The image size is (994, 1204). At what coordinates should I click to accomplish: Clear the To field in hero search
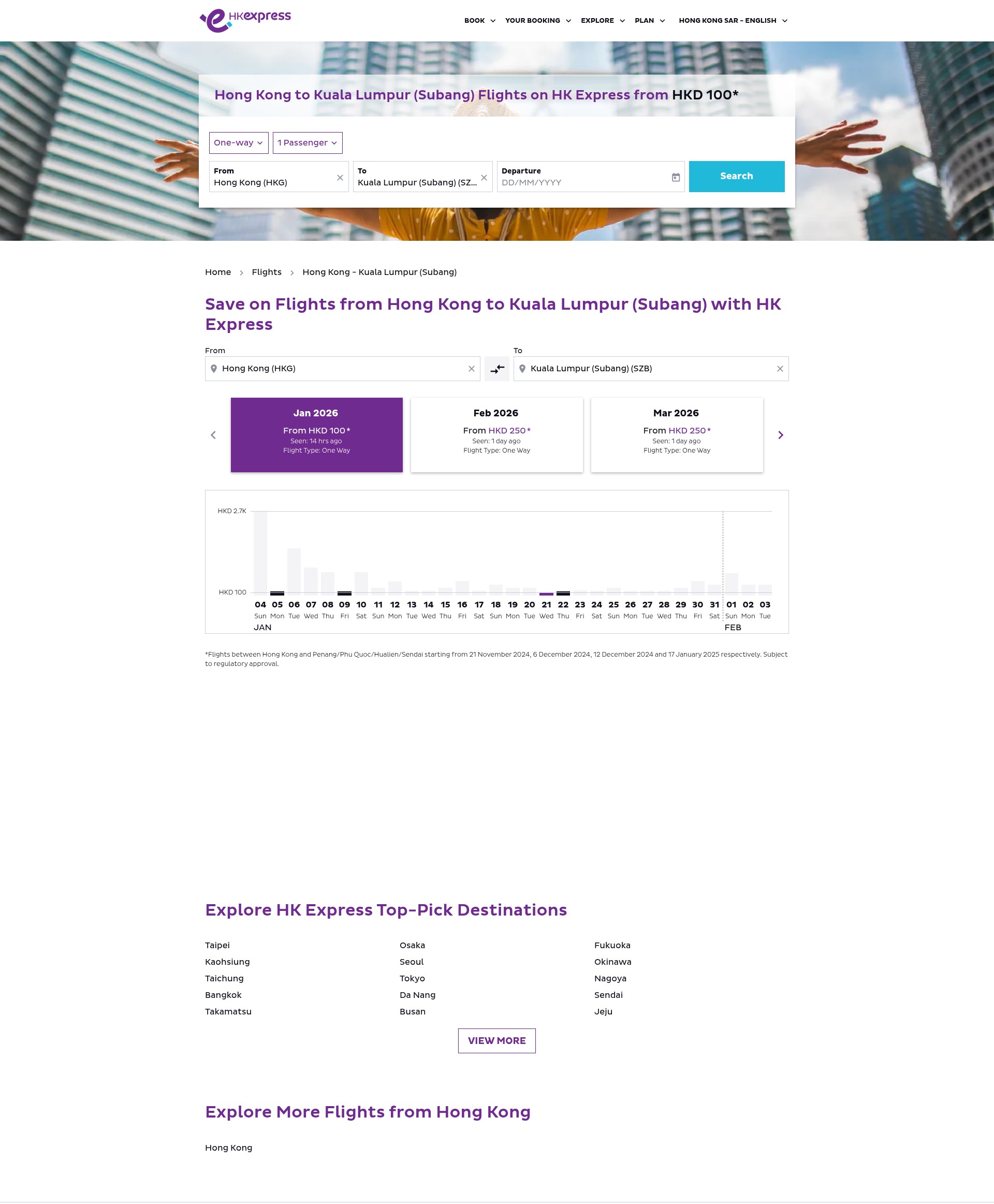(x=484, y=178)
